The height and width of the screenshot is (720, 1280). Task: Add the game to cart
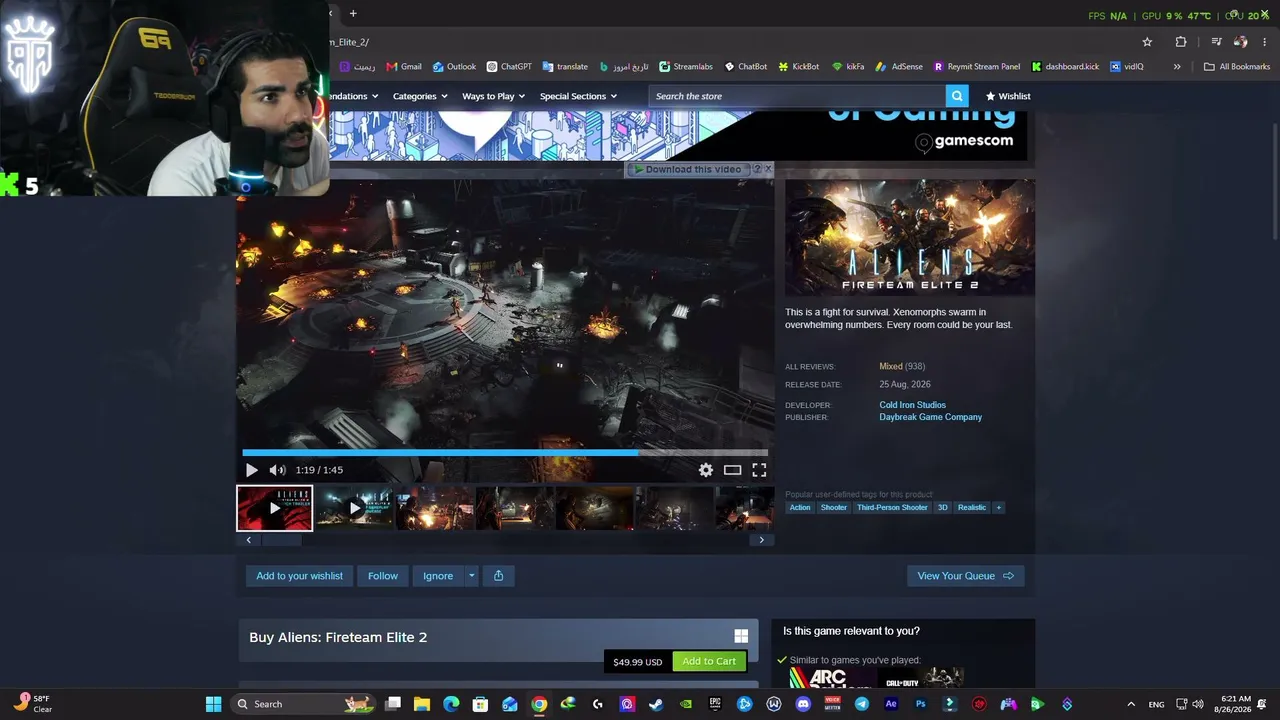click(709, 661)
